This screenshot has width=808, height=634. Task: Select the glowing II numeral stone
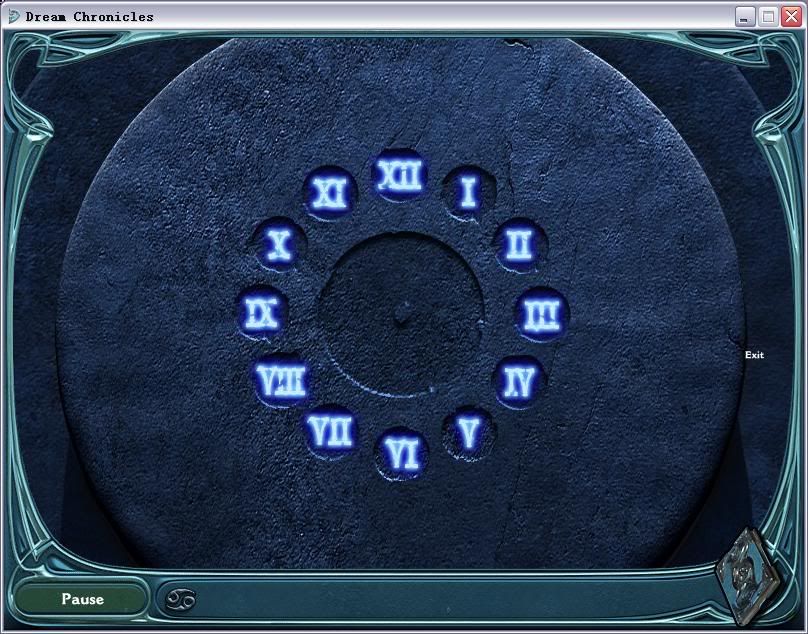[518, 244]
